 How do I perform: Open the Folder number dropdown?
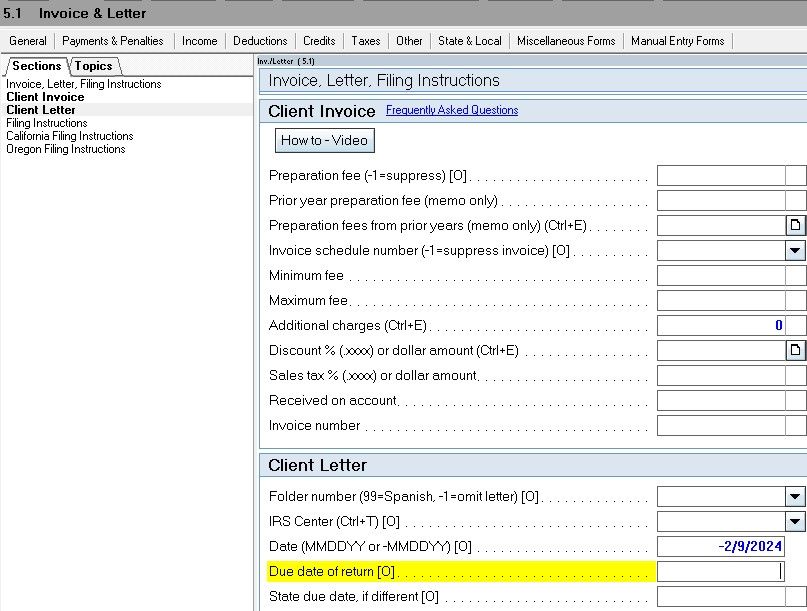795,496
